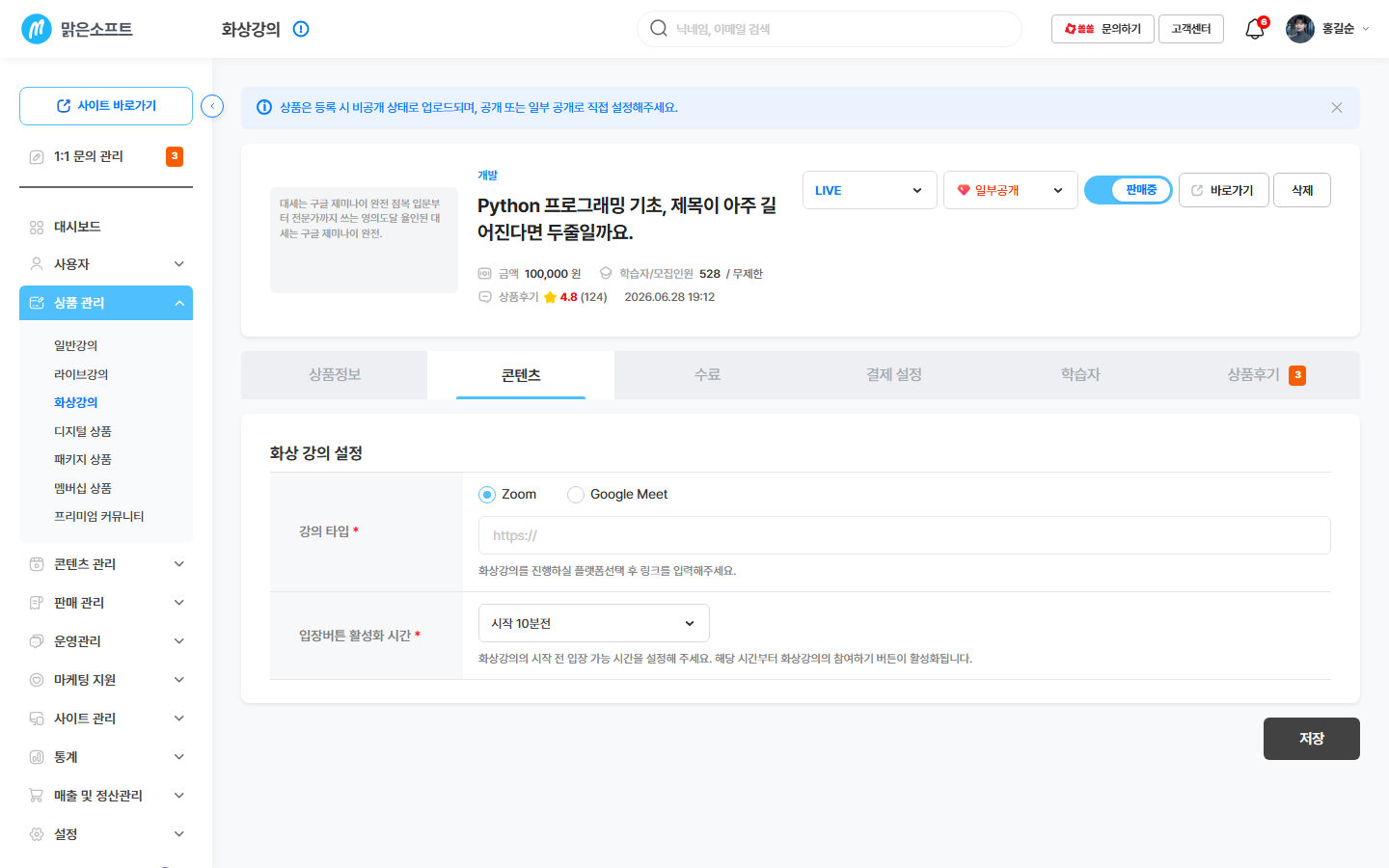The width and height of the screenshot is (1389, 868).
Task: Expand the 콘텐츠 관리 chevron
Action: [x=179, y=564]
